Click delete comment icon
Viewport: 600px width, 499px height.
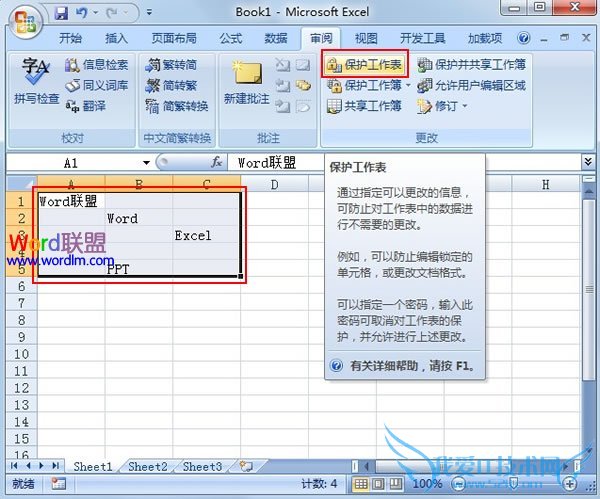283,65
